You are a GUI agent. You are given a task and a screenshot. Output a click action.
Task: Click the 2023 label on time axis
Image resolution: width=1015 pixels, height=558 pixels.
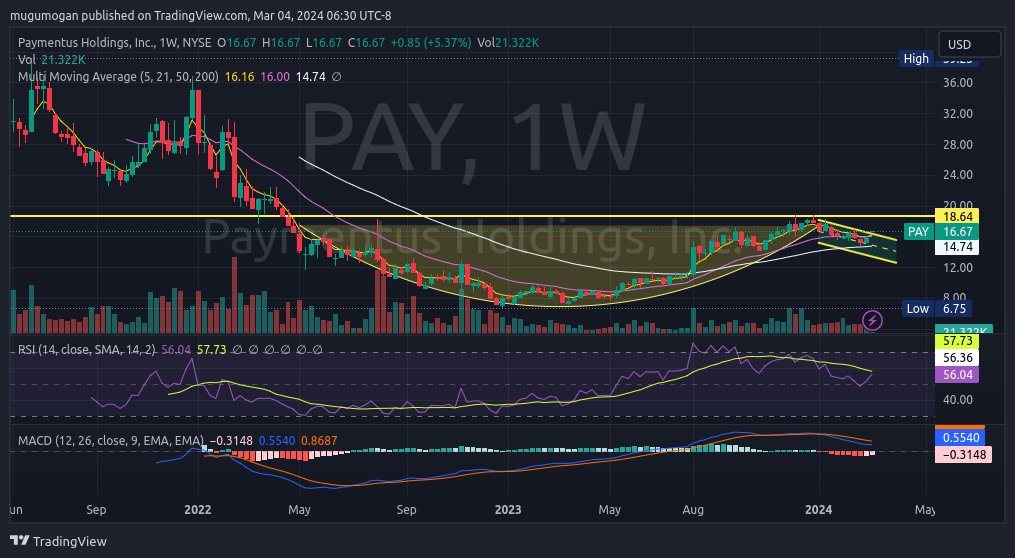(x=508, y=509)
